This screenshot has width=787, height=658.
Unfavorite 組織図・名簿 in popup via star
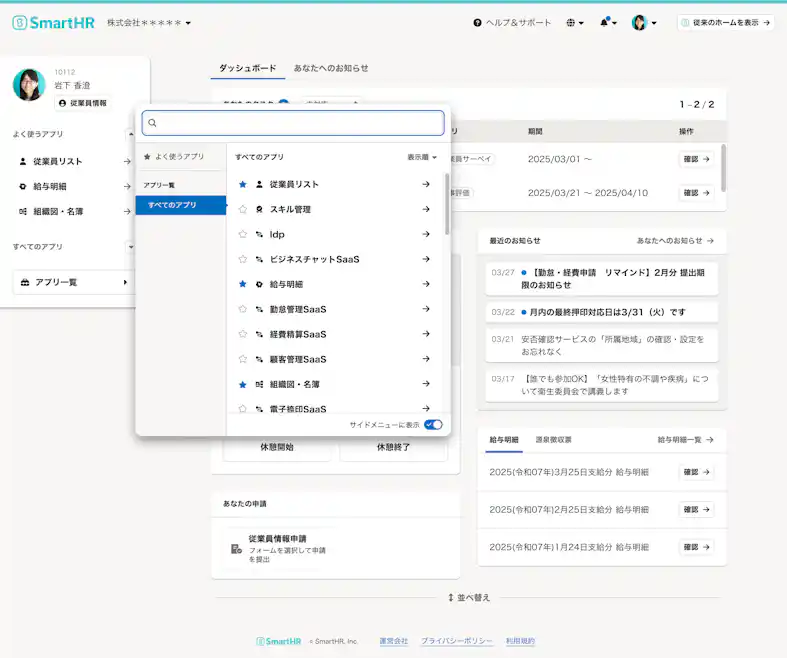click(243, 384)
